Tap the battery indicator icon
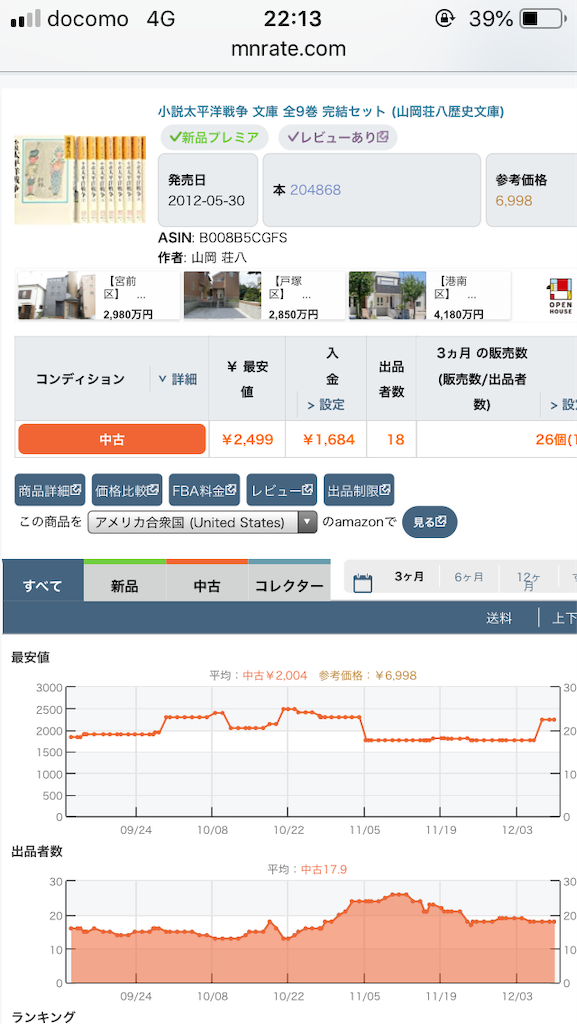Viewport: 577px width, 1024px height. click(542, 20)
